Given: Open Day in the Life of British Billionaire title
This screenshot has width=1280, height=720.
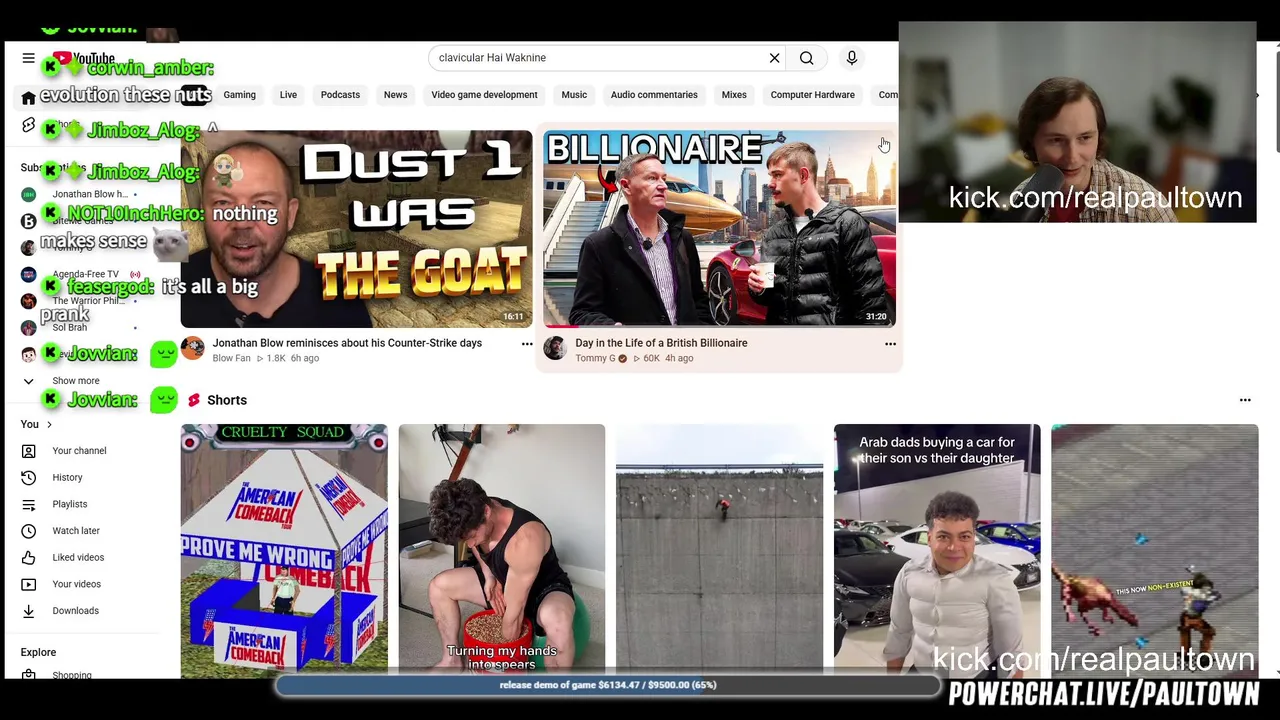Looking at the screenshot, I should tap(661, 343).
